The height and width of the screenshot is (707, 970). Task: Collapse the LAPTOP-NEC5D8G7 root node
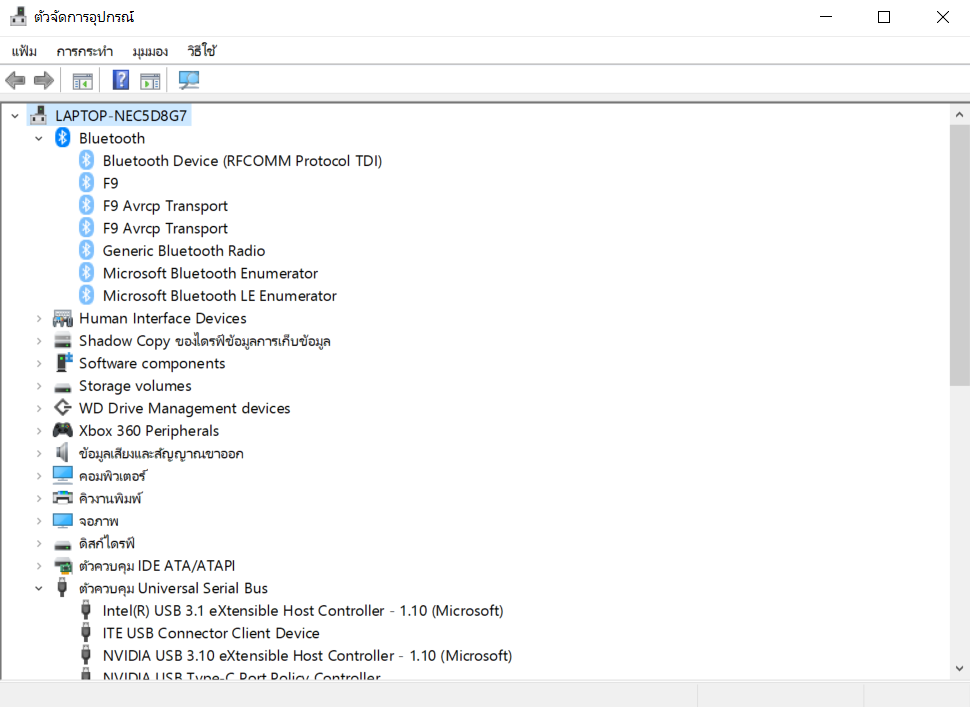[15, 116]
